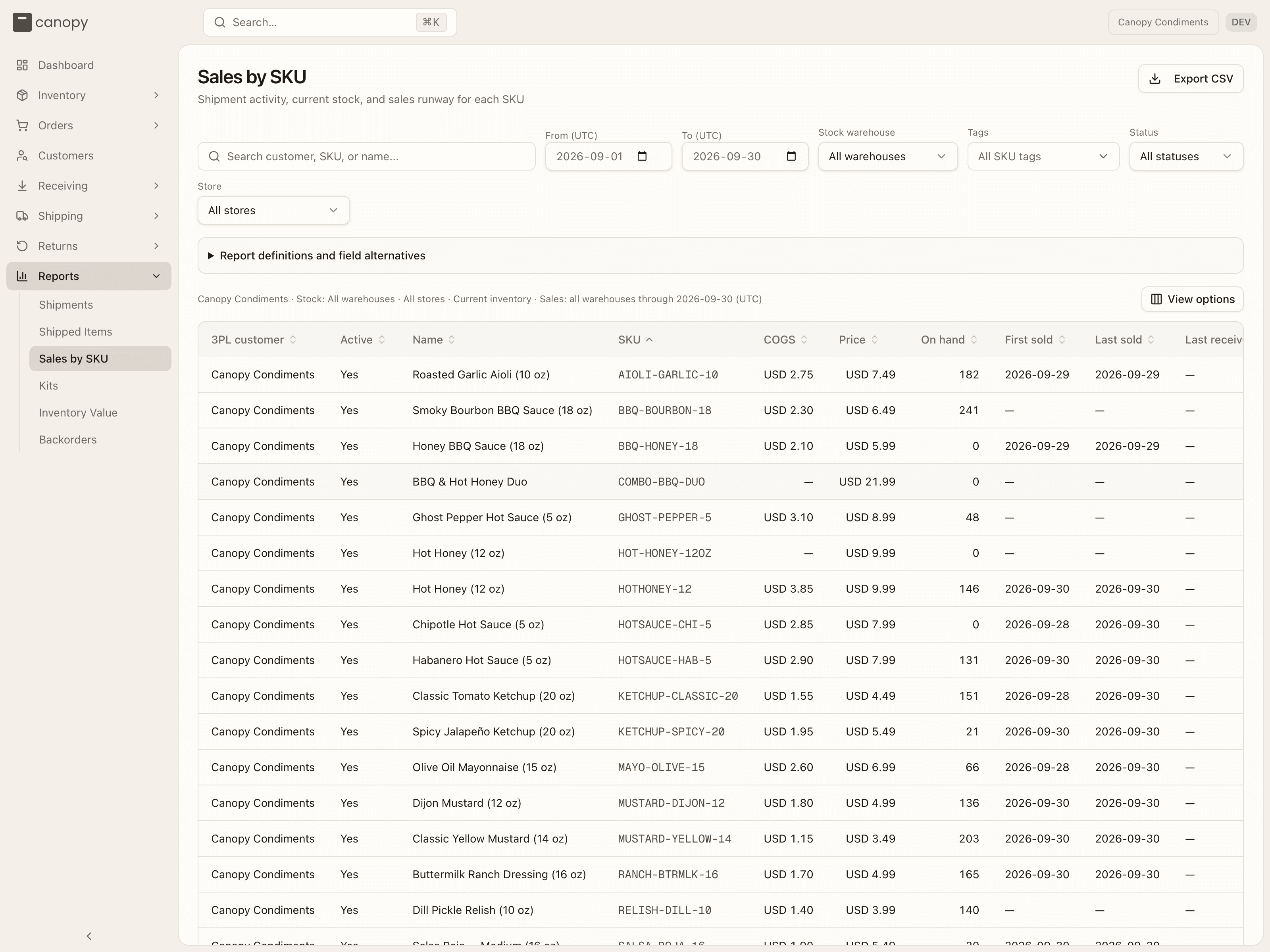
Task: Sort by COGS column
Action: 785,340
